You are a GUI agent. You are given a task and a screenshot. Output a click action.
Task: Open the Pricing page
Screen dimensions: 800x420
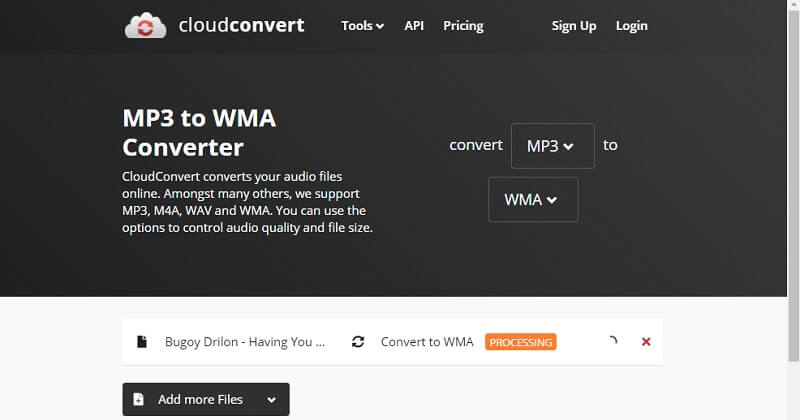tap(462, 26)
